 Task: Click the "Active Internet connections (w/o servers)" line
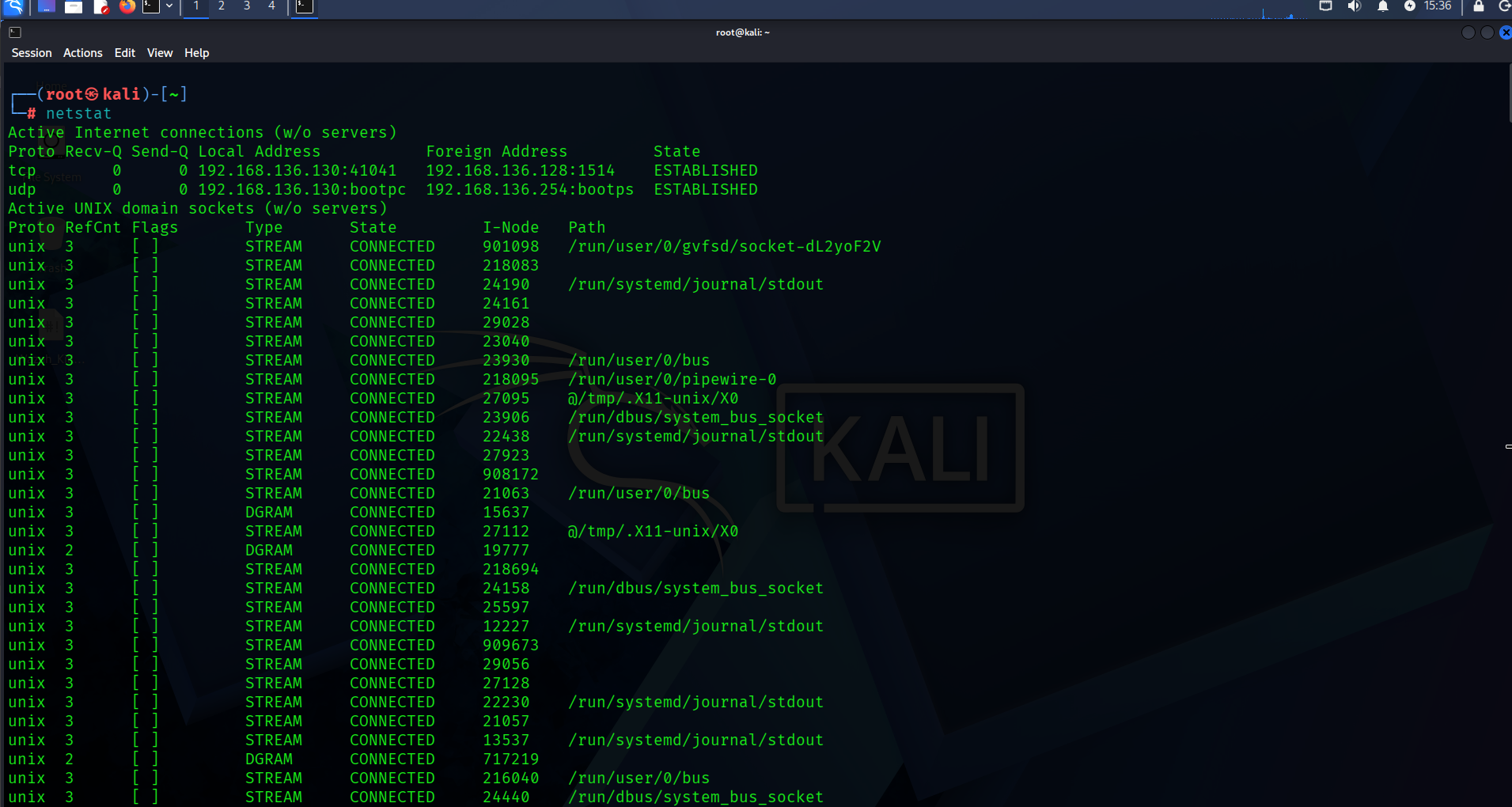point(203,133)
